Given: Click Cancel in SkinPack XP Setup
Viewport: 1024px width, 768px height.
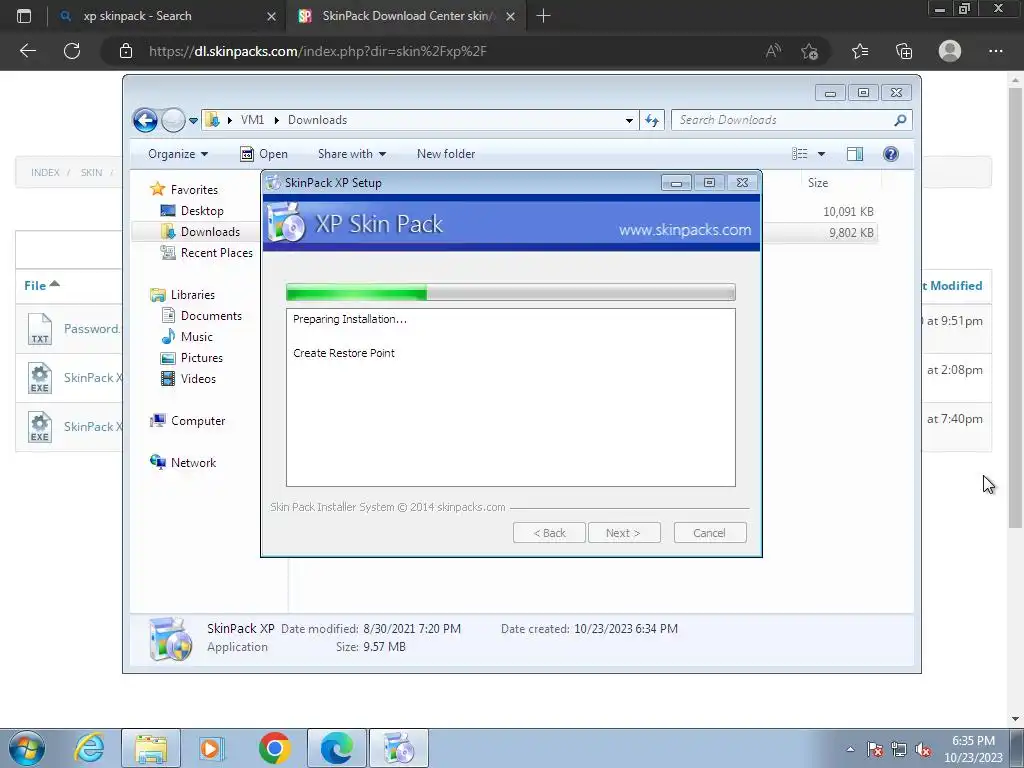Looking at the screenshot, I should click(x=710, y=533).
